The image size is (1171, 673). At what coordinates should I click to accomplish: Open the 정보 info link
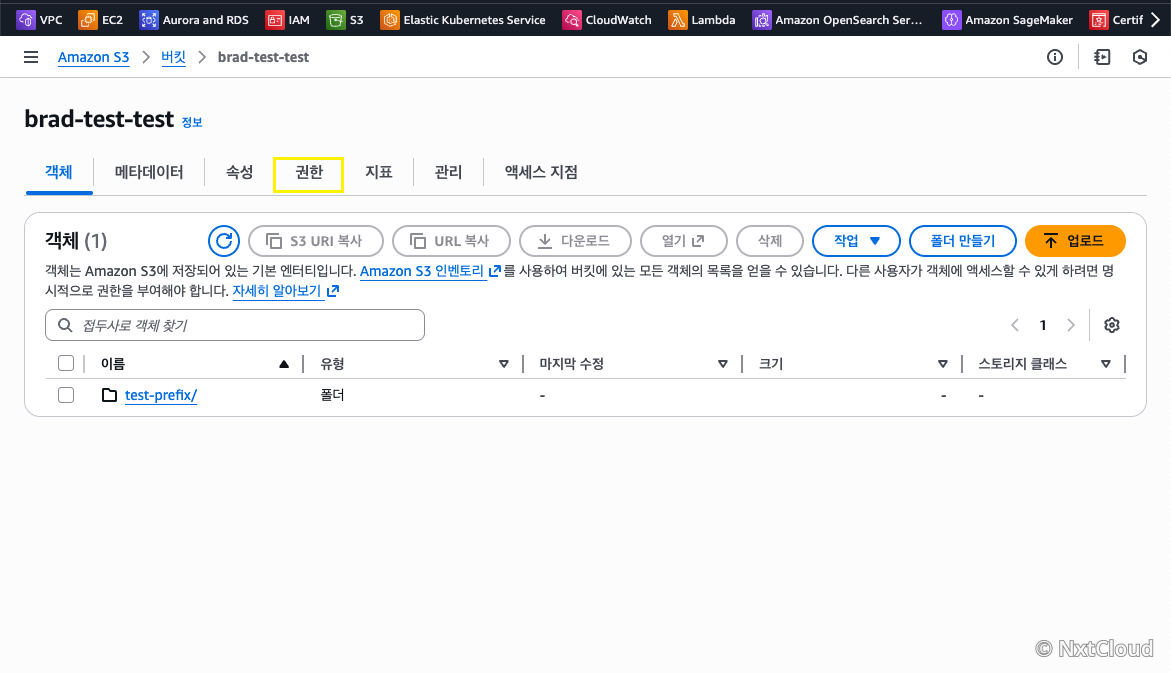[x=192, y=122]
